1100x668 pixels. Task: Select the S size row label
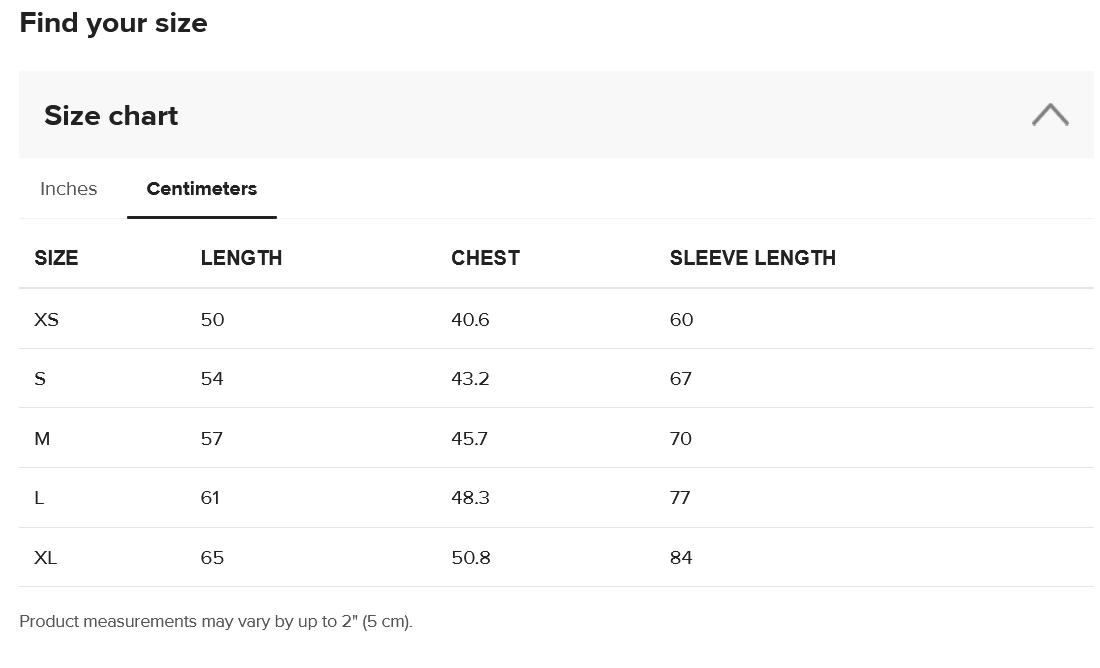point(42,378)
